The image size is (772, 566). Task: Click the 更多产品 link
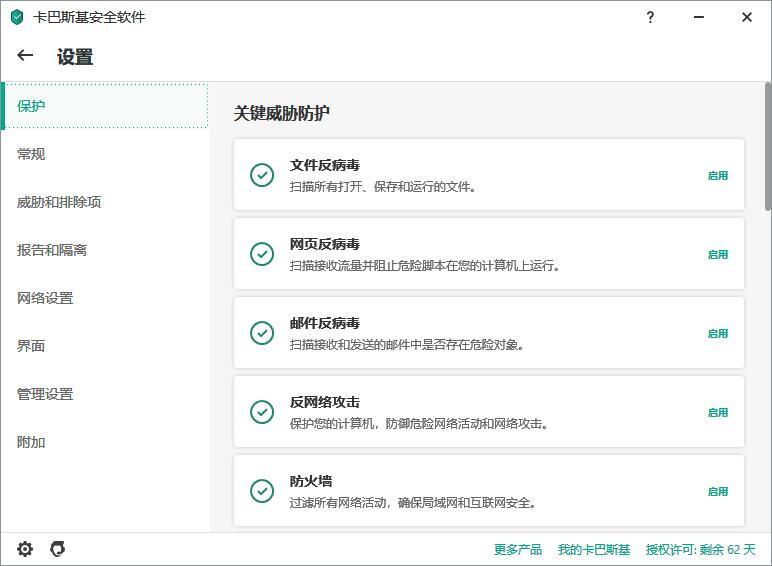517,549
